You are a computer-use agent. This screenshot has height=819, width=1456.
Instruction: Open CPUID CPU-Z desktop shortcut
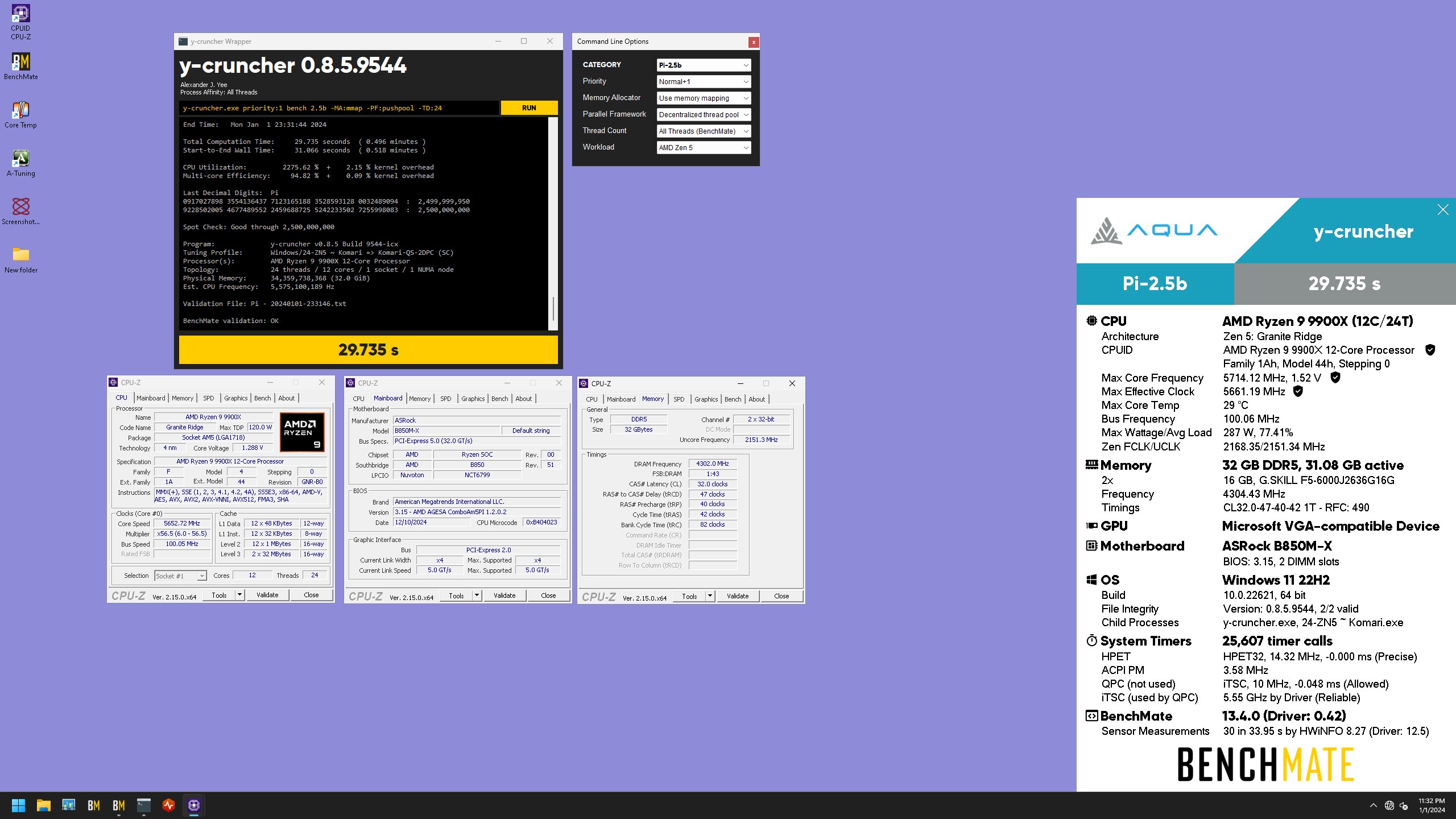[20, 23]
